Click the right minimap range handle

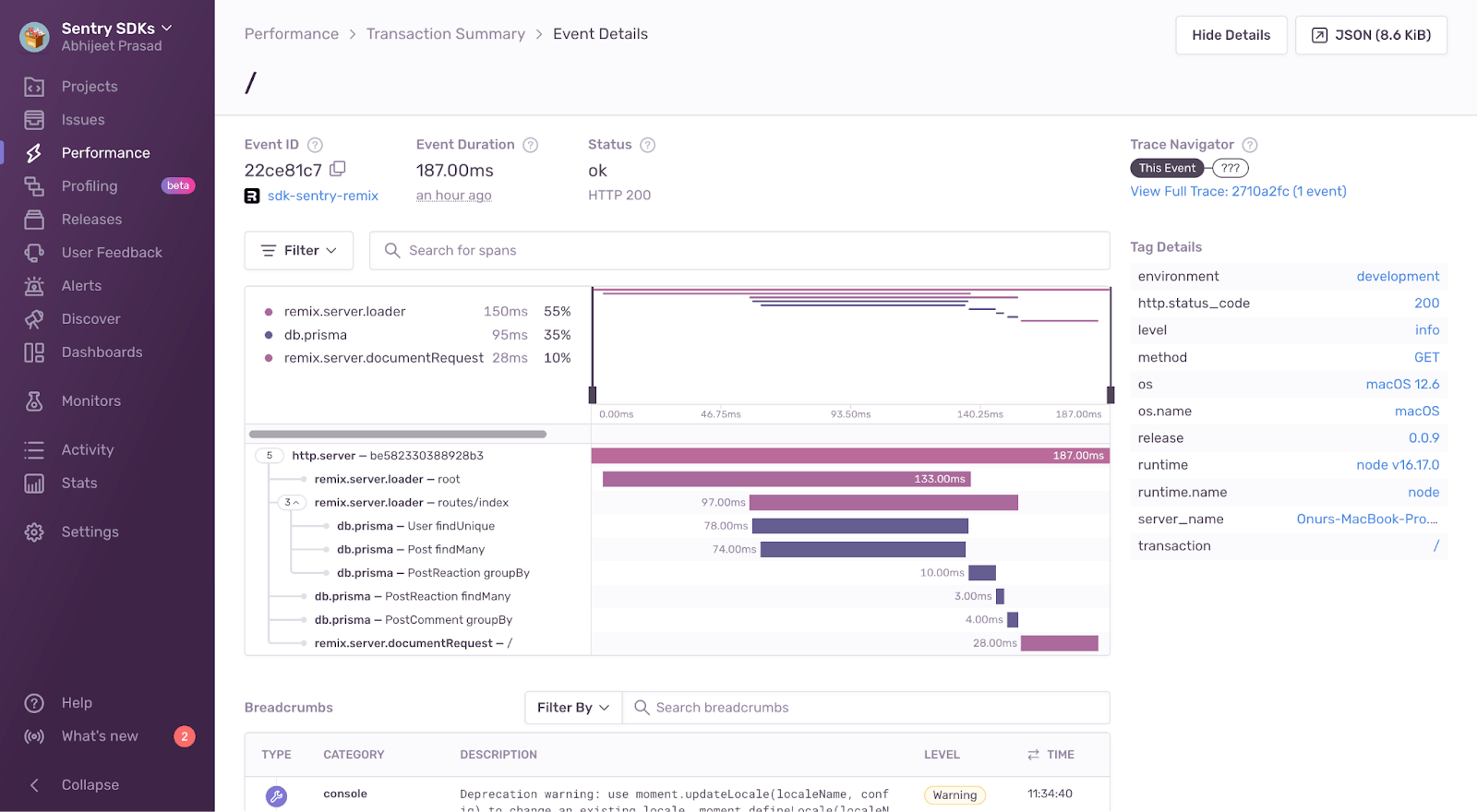[x=1111, y=395]
